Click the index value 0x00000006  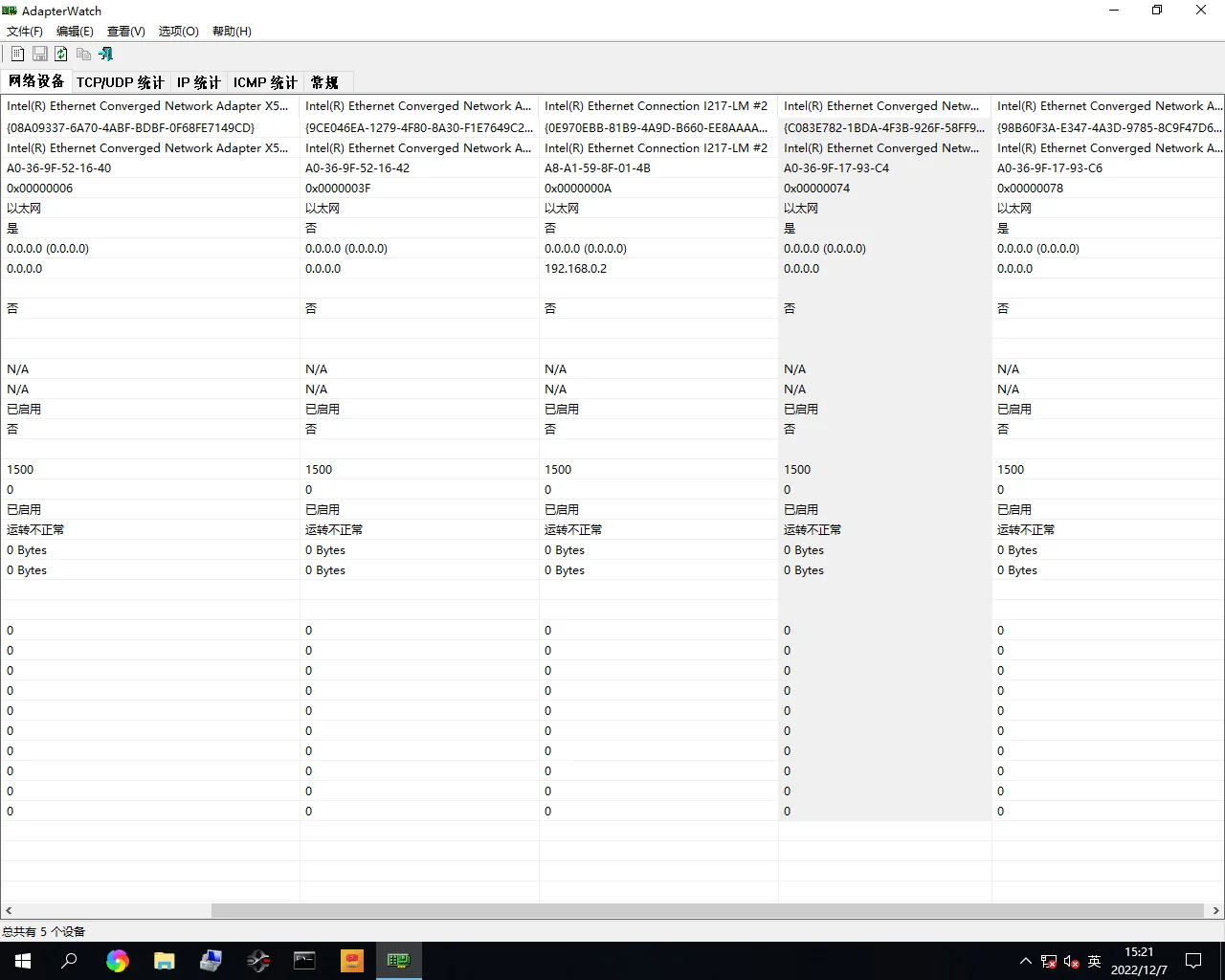coord(40,189)
